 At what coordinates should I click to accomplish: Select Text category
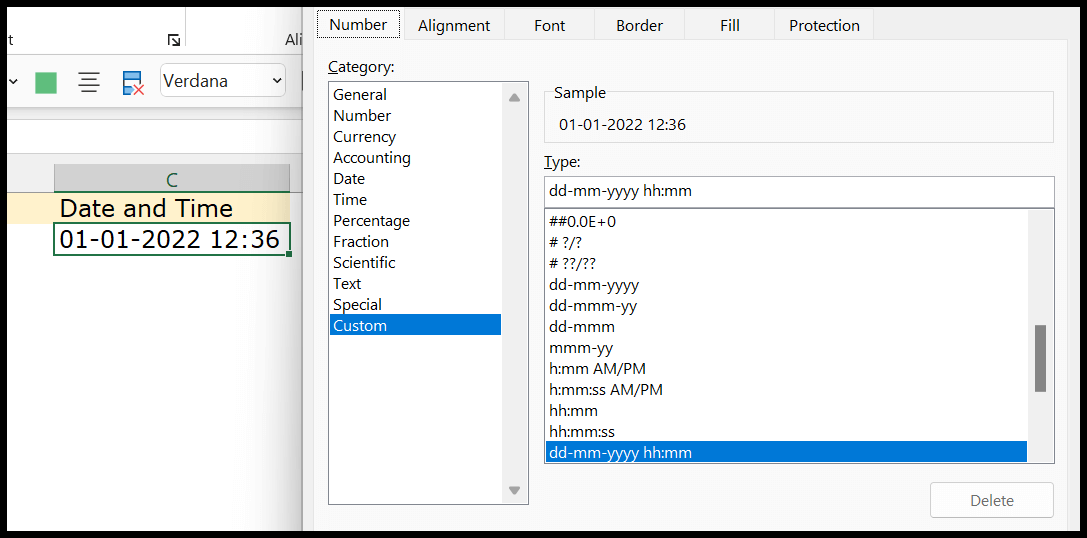pos(415,284)
